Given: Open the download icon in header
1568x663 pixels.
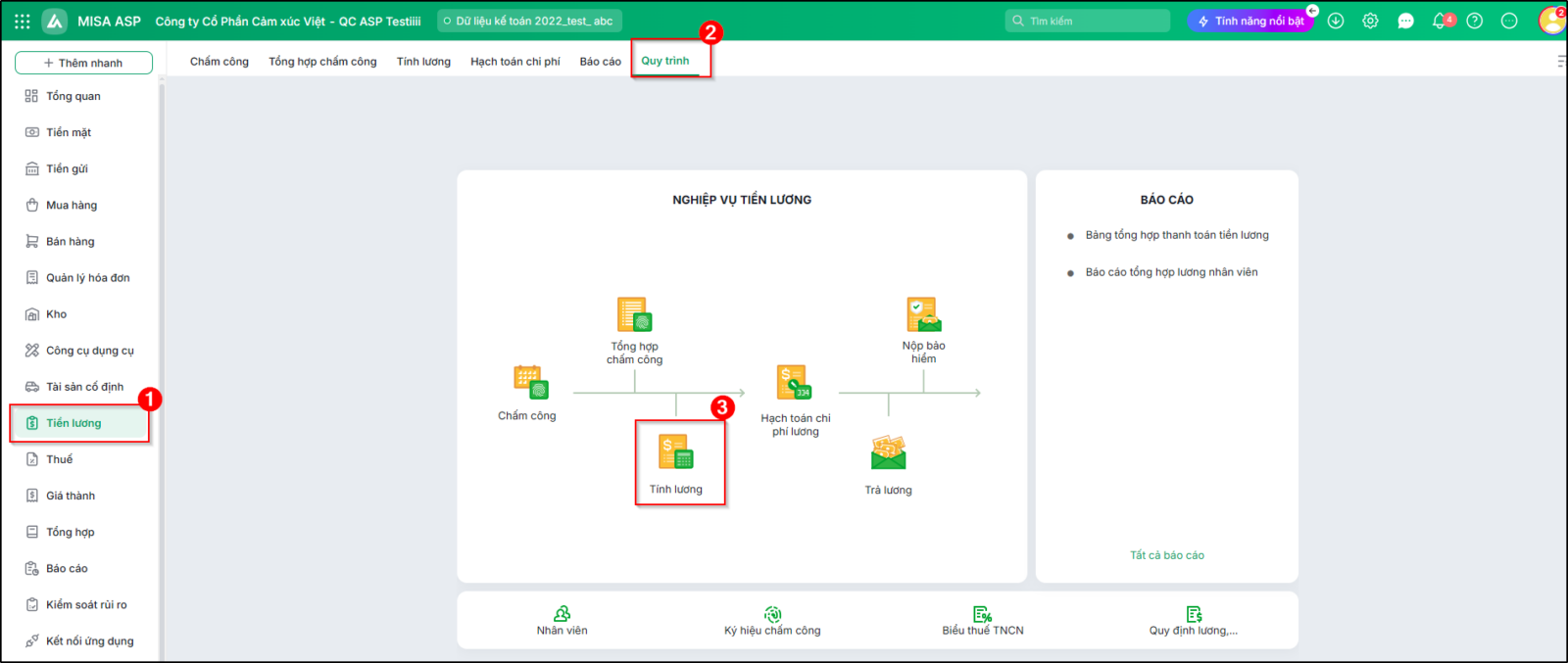Looking at the screenshot, I should (x=1336, y=21).
